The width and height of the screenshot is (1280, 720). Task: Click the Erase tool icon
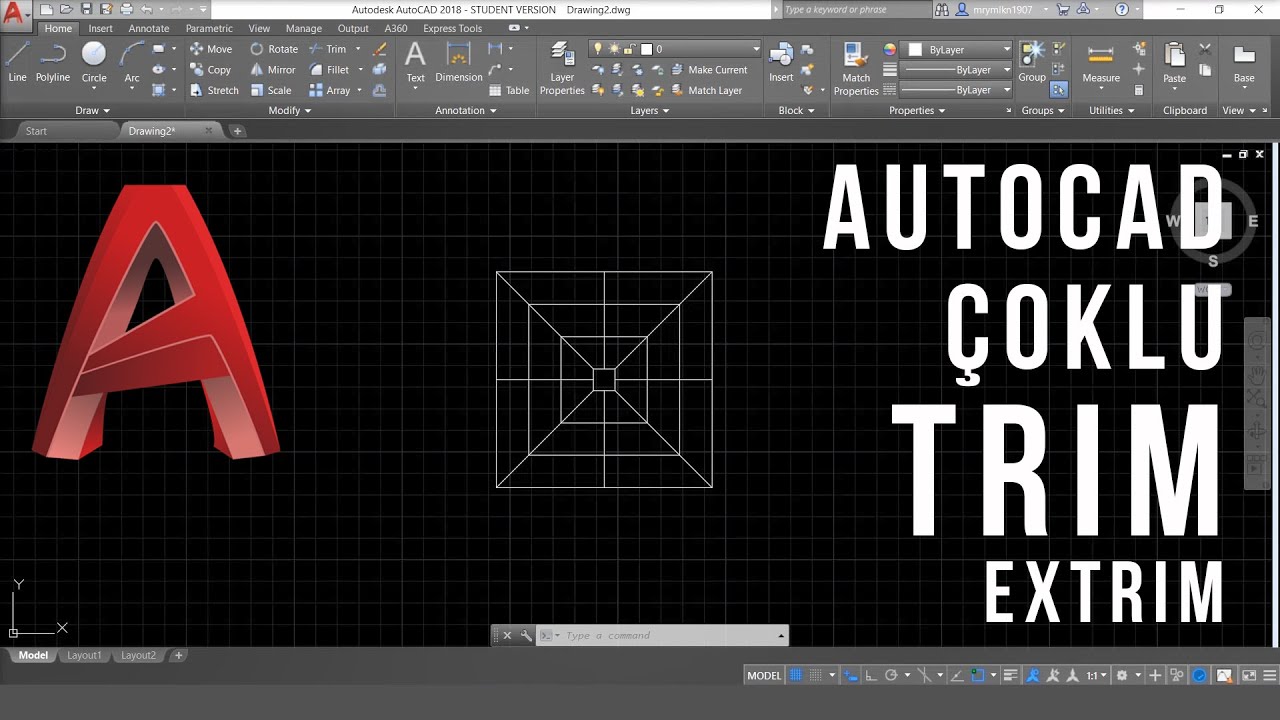point(379,49)
